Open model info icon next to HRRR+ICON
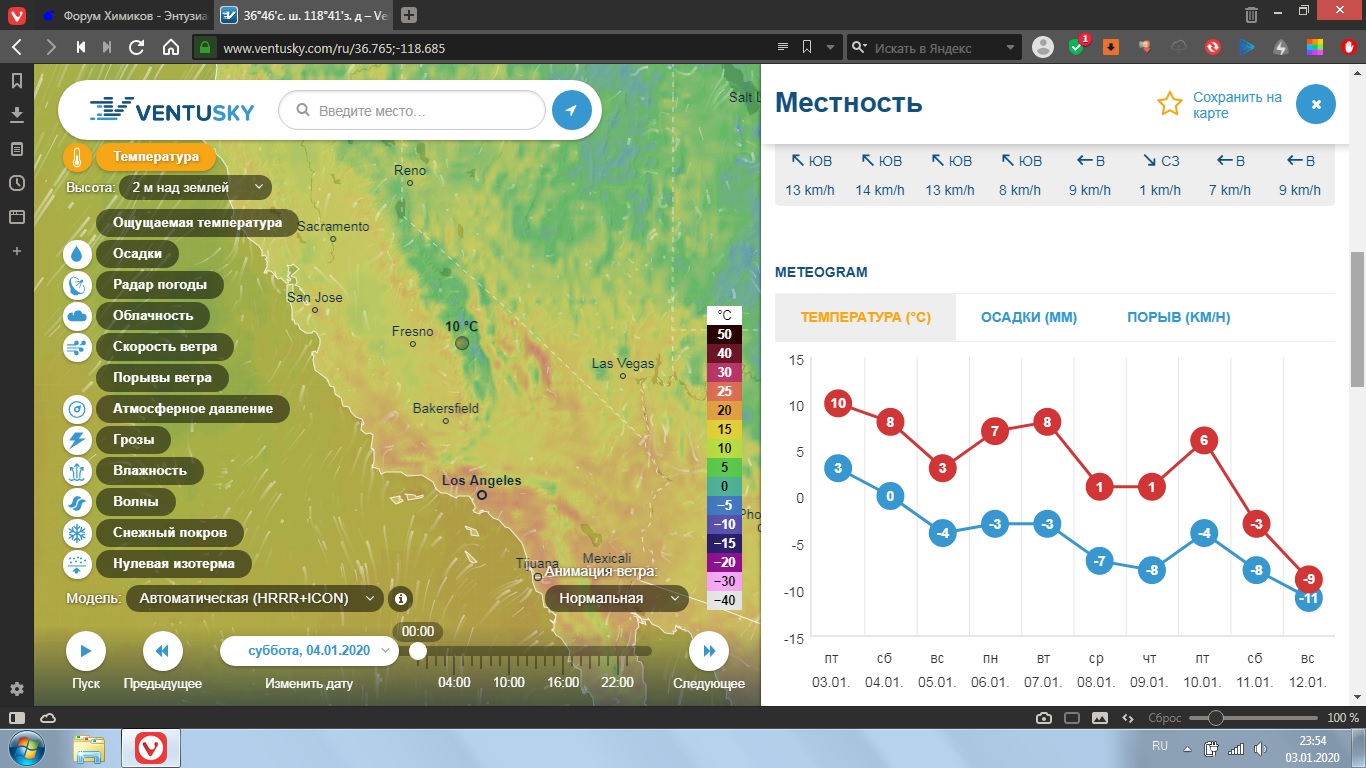This screenshot has width=1366, height=768. tap(401, 599)
